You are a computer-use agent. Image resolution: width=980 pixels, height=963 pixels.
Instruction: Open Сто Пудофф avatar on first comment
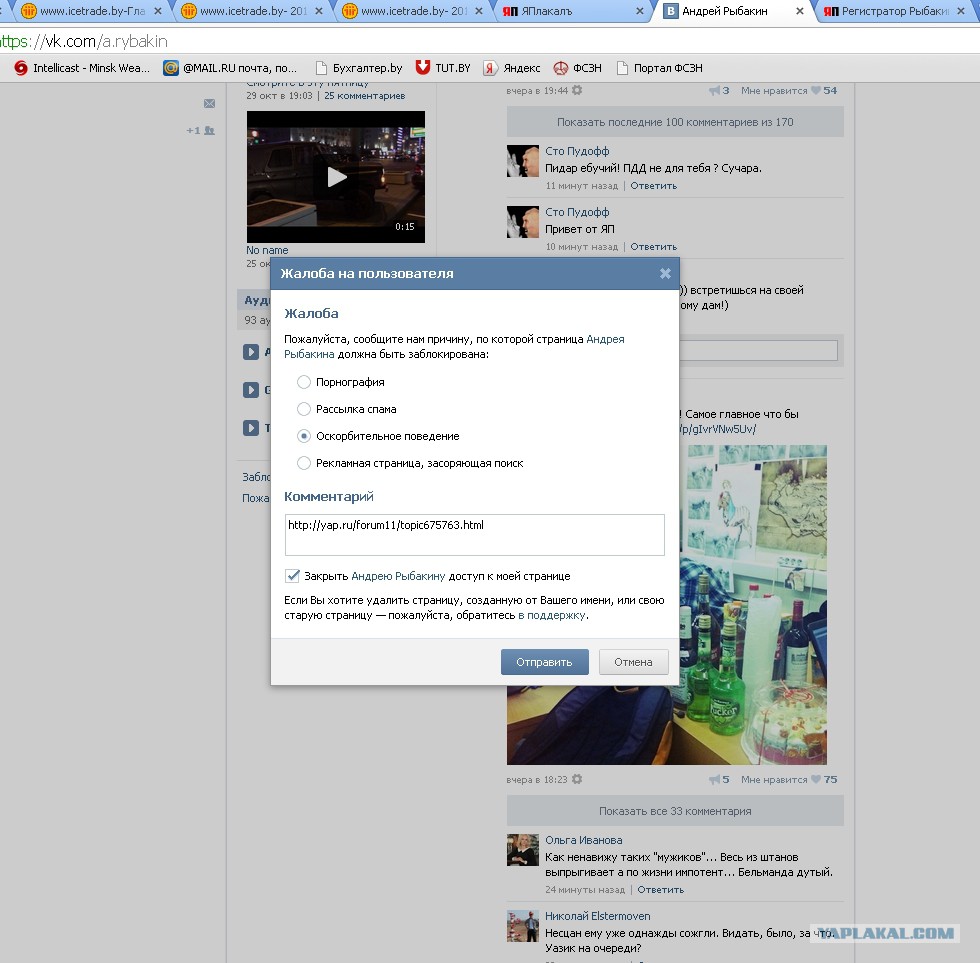click(522, 161)
